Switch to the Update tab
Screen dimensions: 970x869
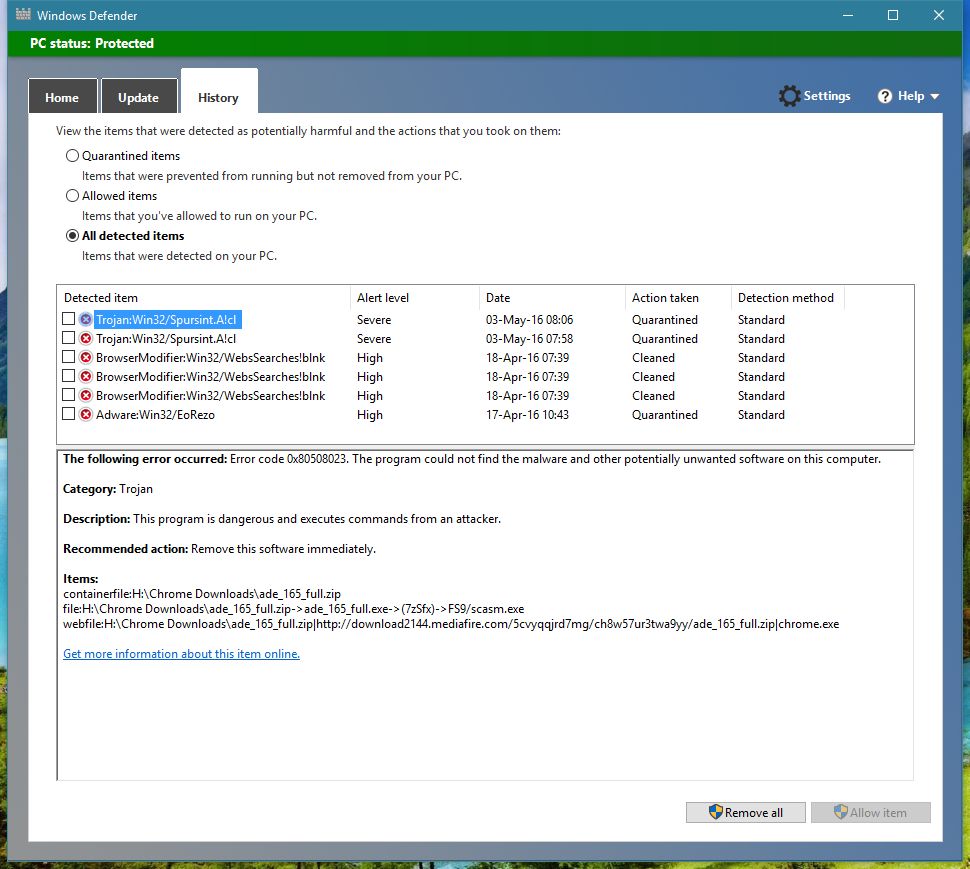coord(139,96)
